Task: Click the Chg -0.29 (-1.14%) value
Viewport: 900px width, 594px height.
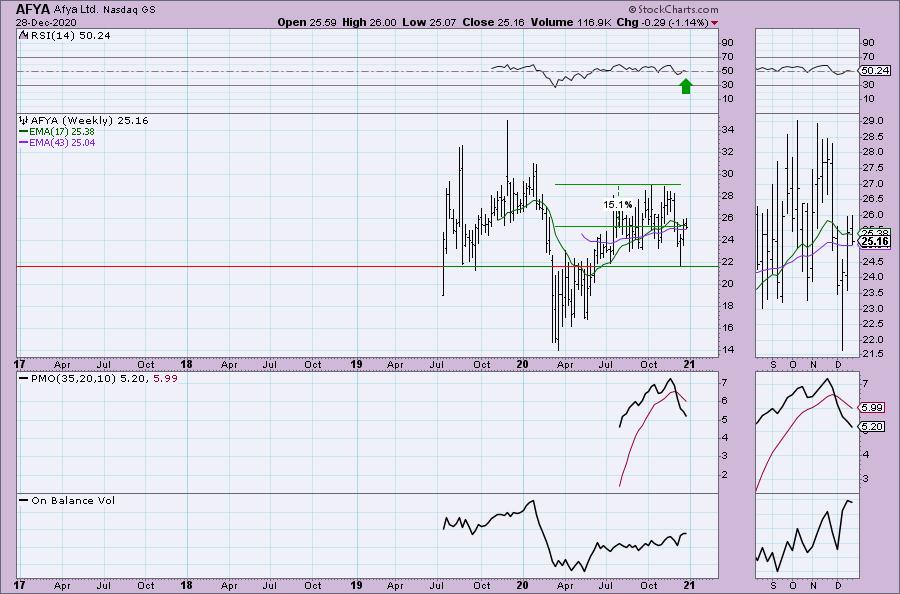Action: pos(662,22)
